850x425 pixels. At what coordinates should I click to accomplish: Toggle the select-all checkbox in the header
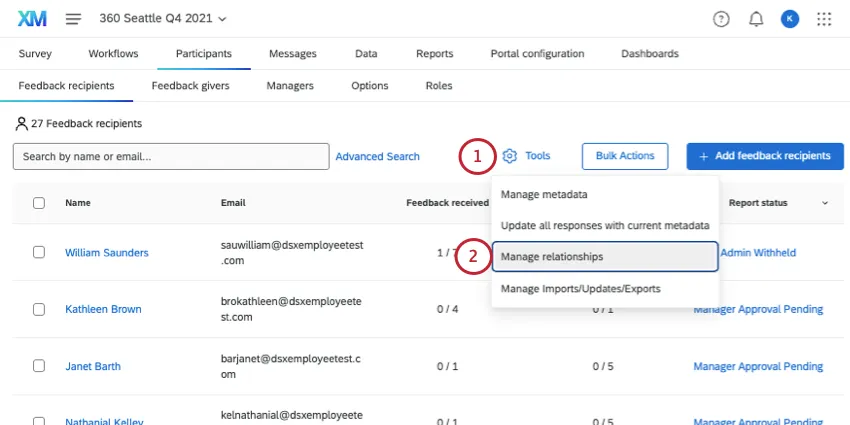[x=39, y=203]
